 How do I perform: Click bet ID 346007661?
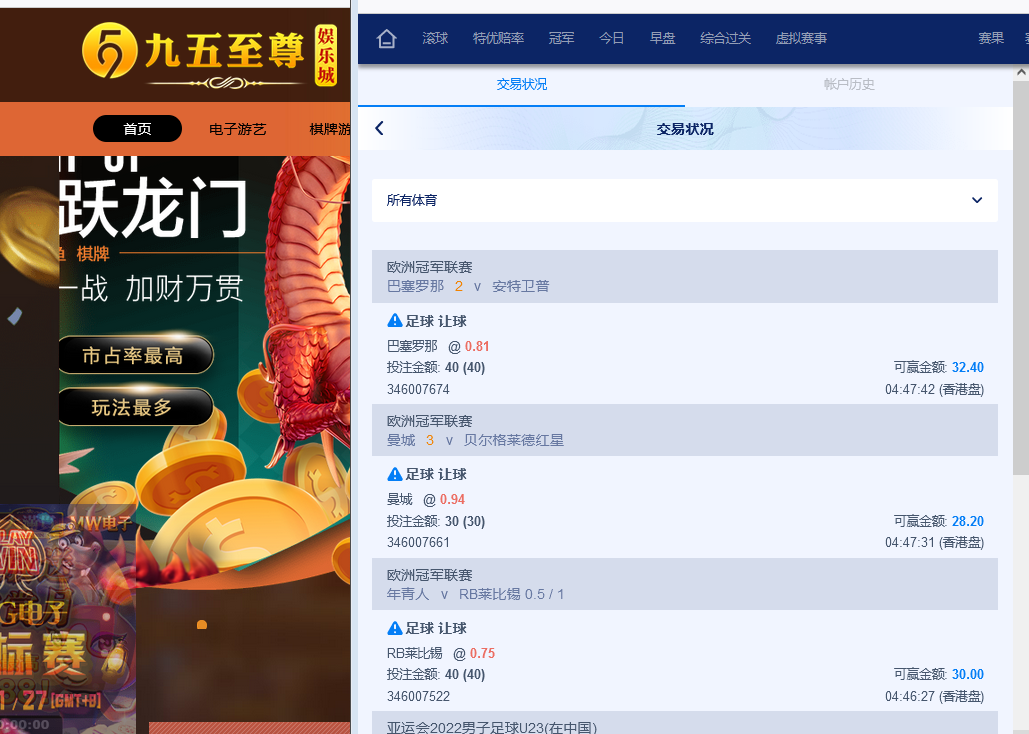tap(418, 543)
